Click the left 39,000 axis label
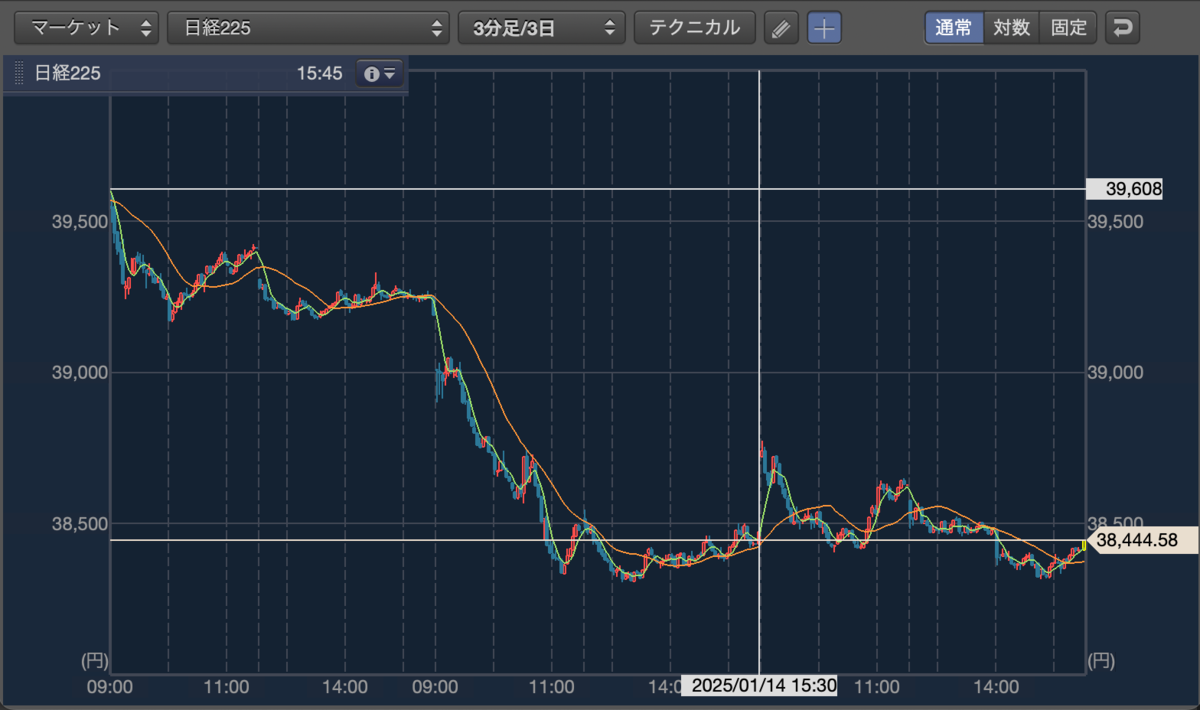 point(79,372)
